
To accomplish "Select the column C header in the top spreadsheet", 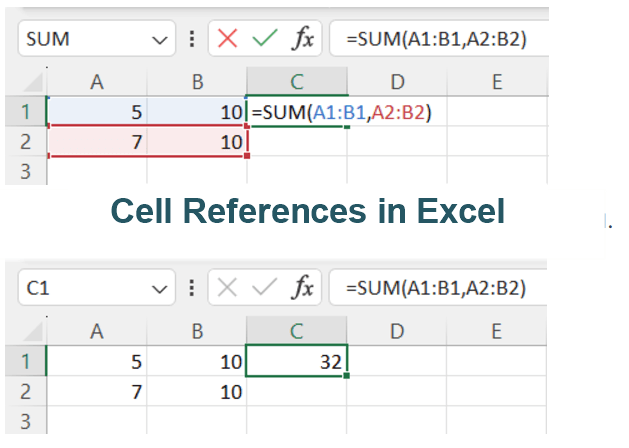I will click(x=297, y=82).
